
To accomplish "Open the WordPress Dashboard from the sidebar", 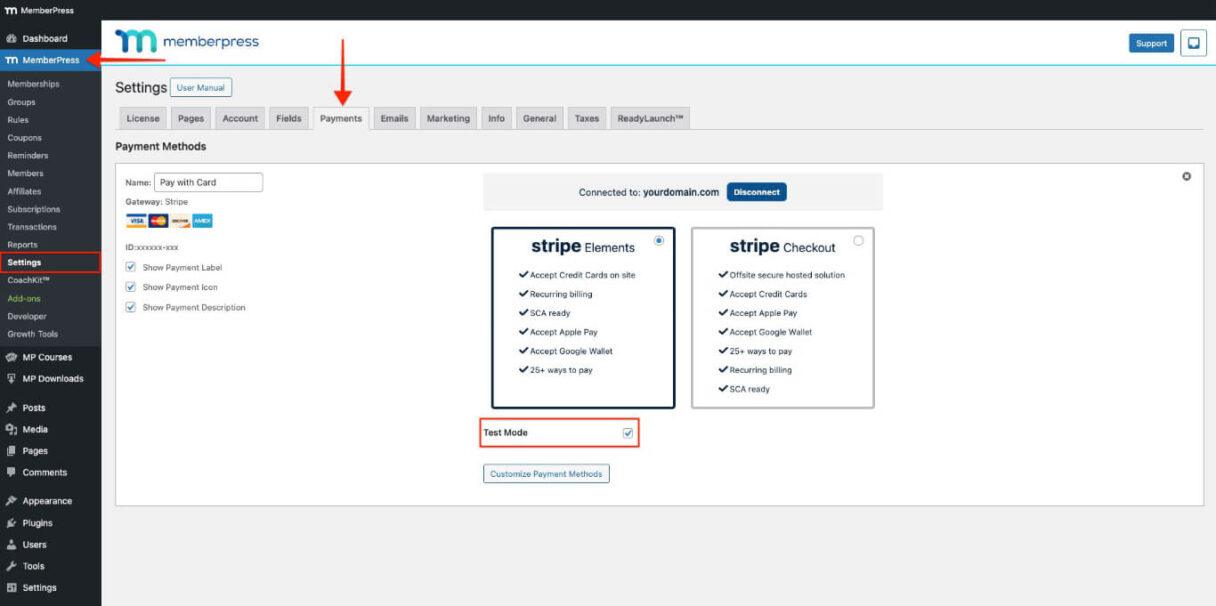I will 44,37.
